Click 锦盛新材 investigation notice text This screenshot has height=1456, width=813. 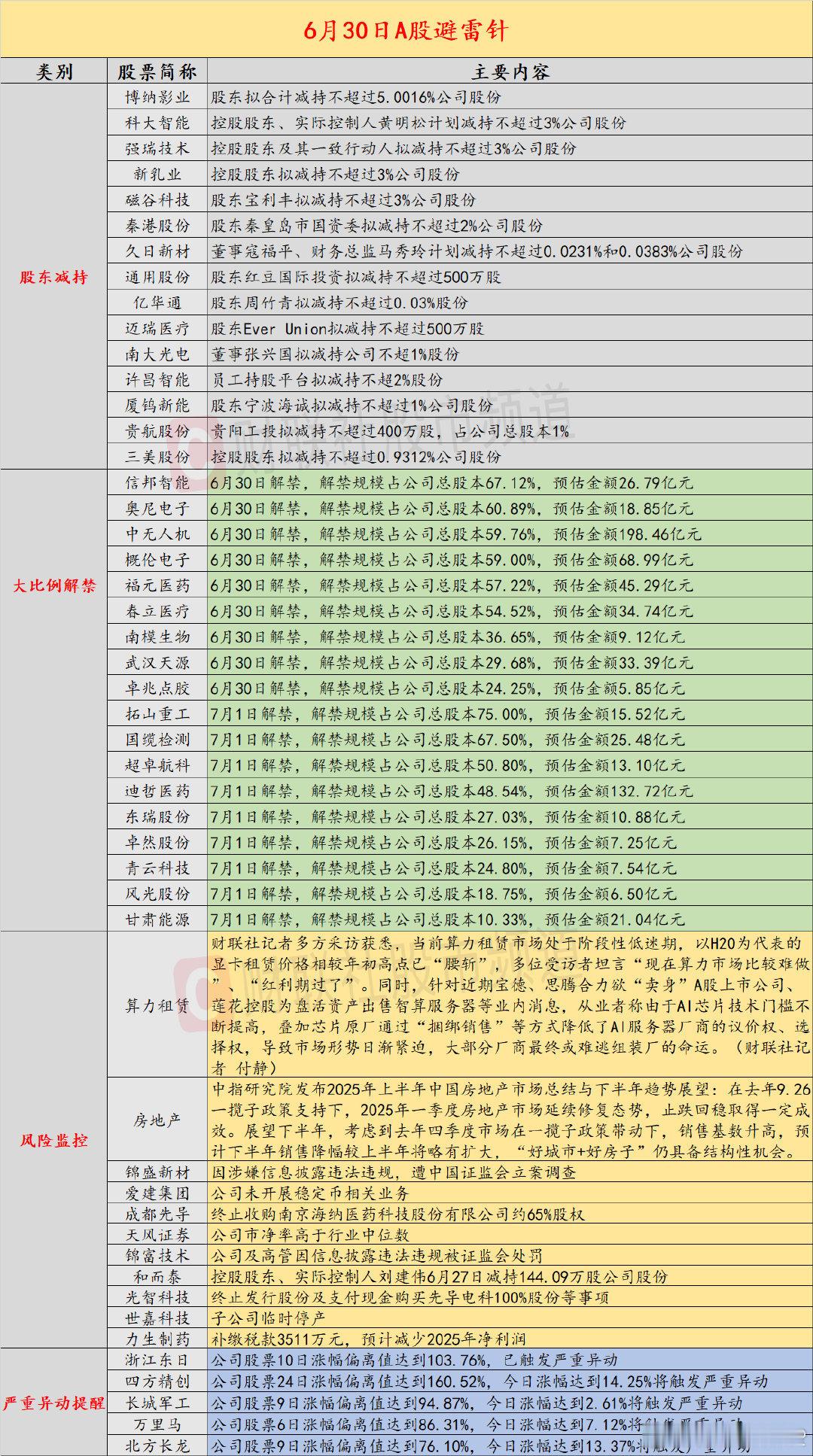click(394, 1172)
